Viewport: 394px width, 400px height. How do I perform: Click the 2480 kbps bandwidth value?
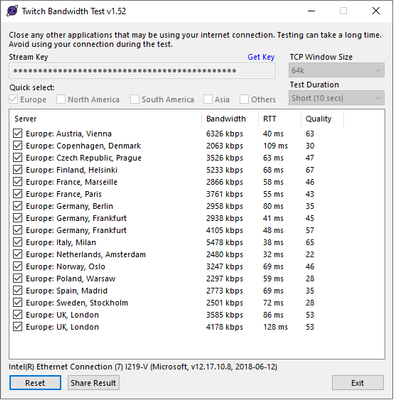[x=225, y=254]
